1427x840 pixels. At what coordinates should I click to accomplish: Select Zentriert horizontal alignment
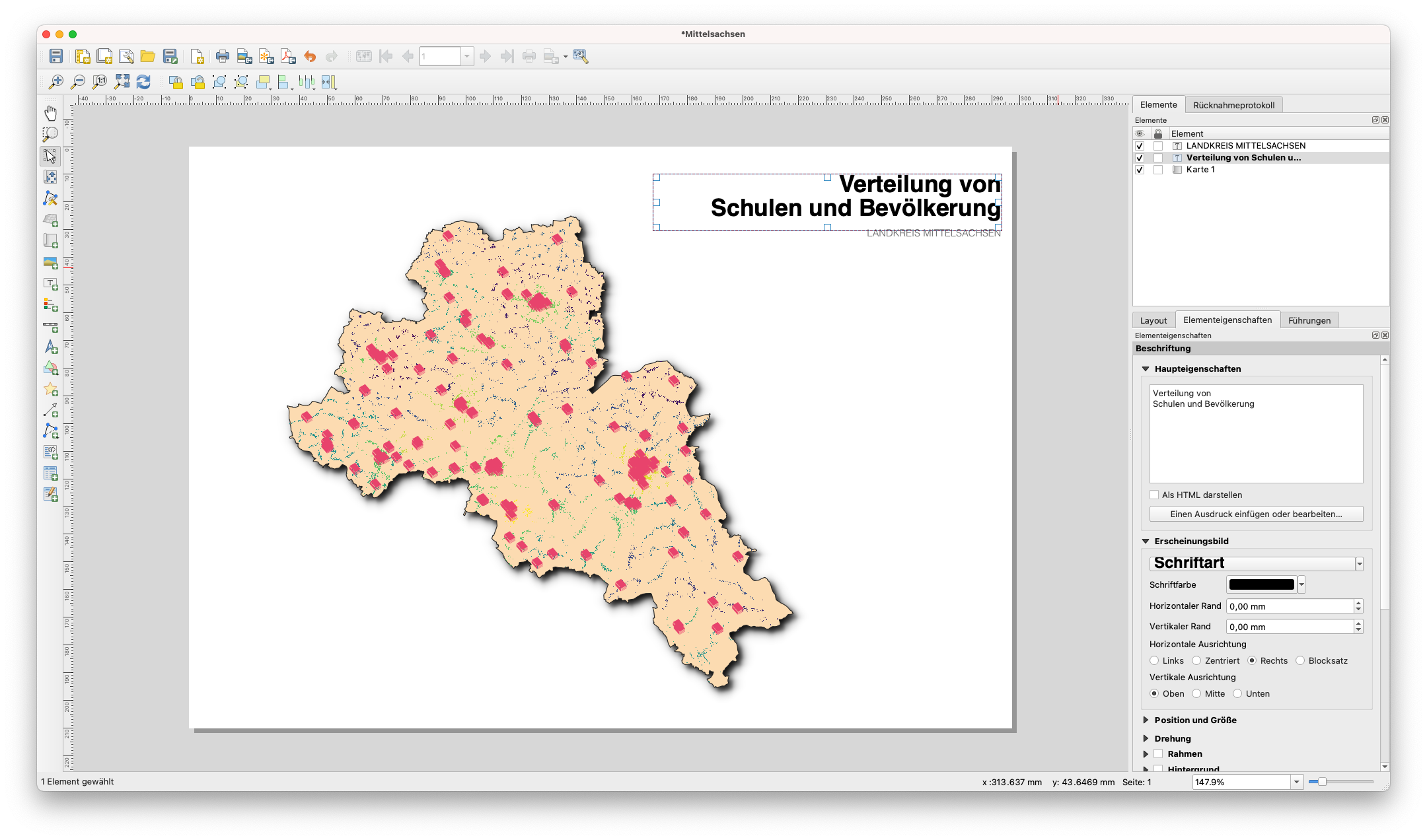pos(1196,660)
